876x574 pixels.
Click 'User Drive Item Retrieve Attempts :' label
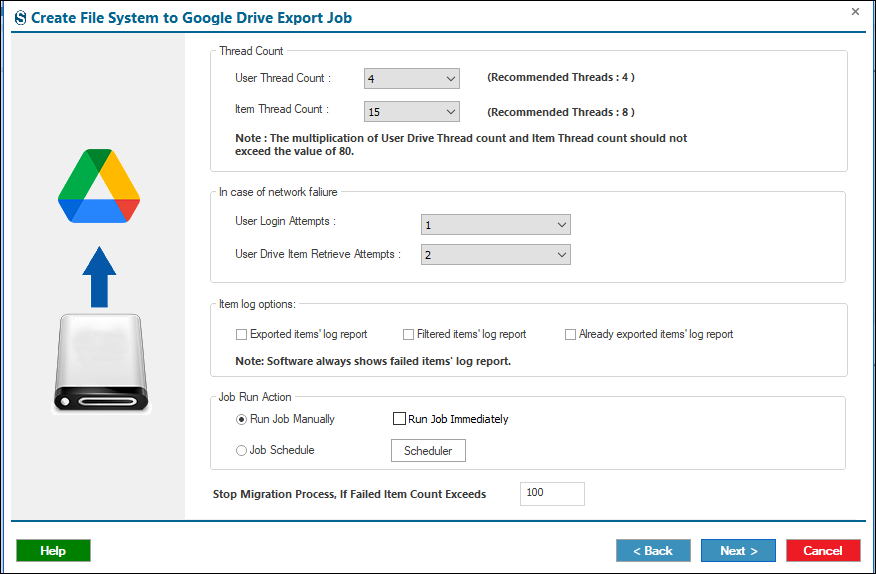(x=318, y=254)
